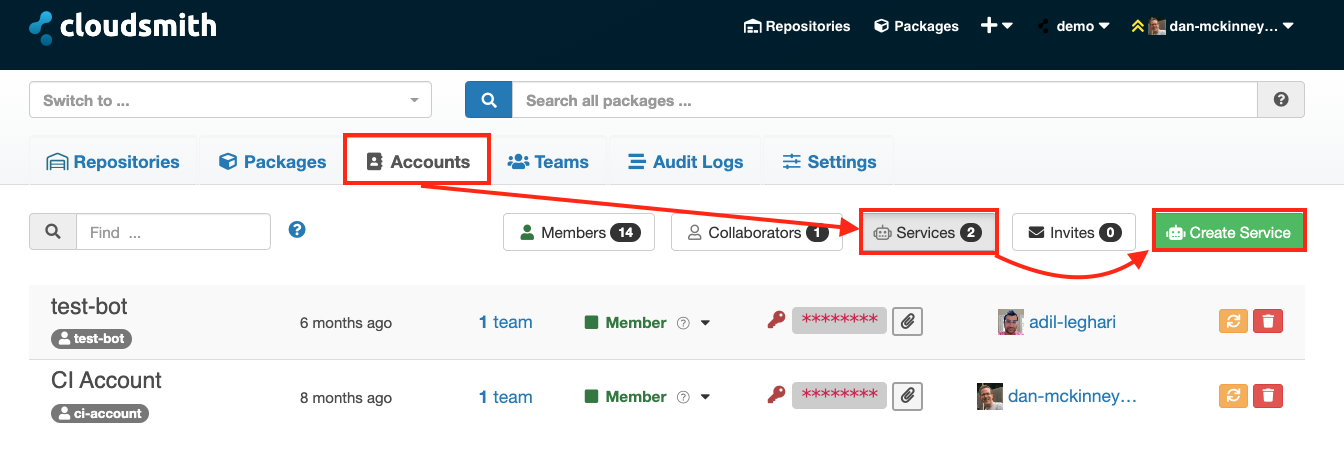This screenshot has height=458, width=1344.
Task: Show the Collaborators list
Action: point(757,232)
